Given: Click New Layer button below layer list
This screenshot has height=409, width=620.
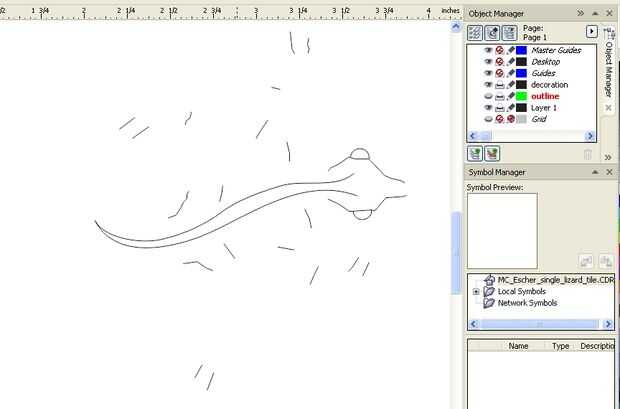Looking at the screenshot, I should tap(475, 153).
